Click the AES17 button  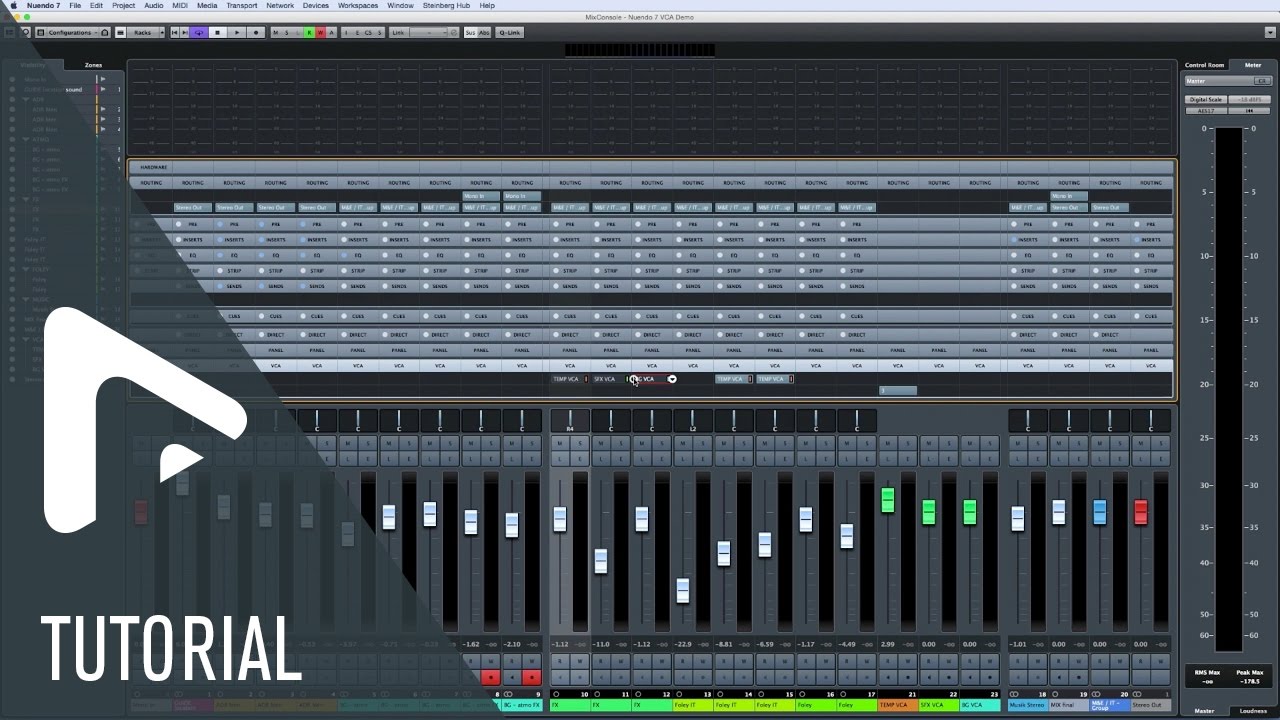(1206, 111)
